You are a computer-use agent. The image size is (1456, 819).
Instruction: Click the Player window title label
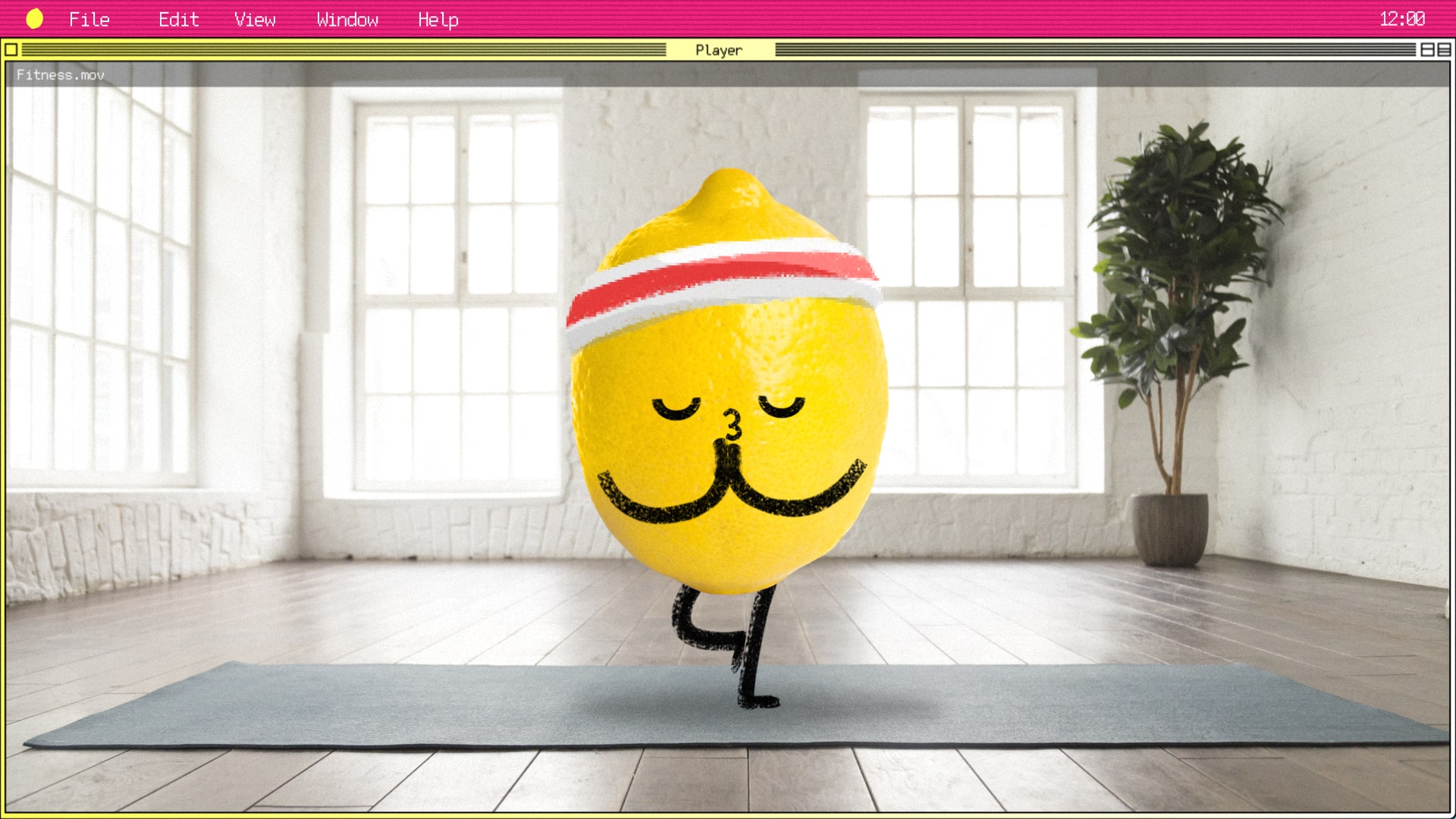click(x=719, y=50)
